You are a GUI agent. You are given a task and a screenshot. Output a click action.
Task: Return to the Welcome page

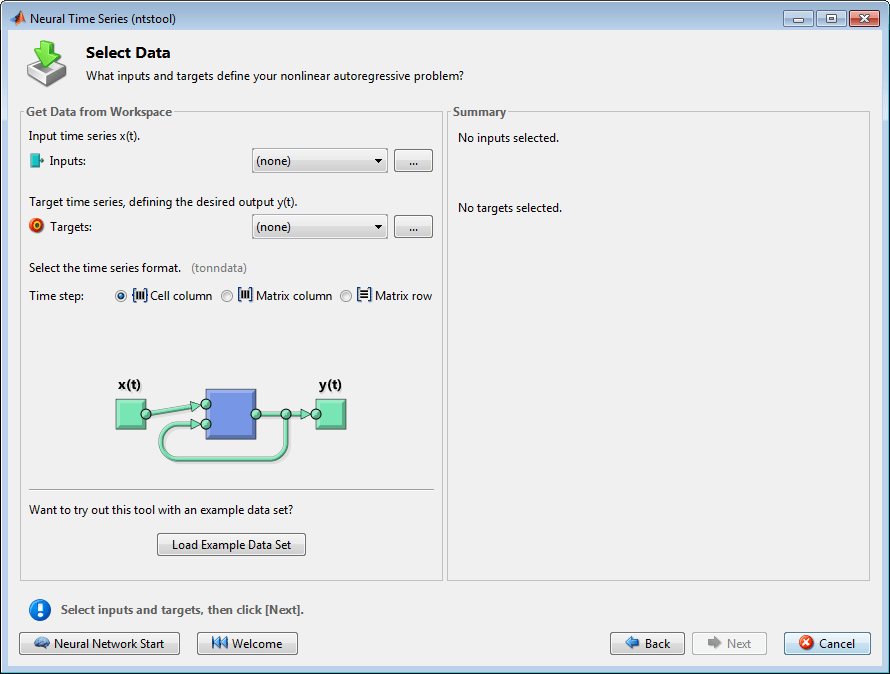(x=247, y=643)
